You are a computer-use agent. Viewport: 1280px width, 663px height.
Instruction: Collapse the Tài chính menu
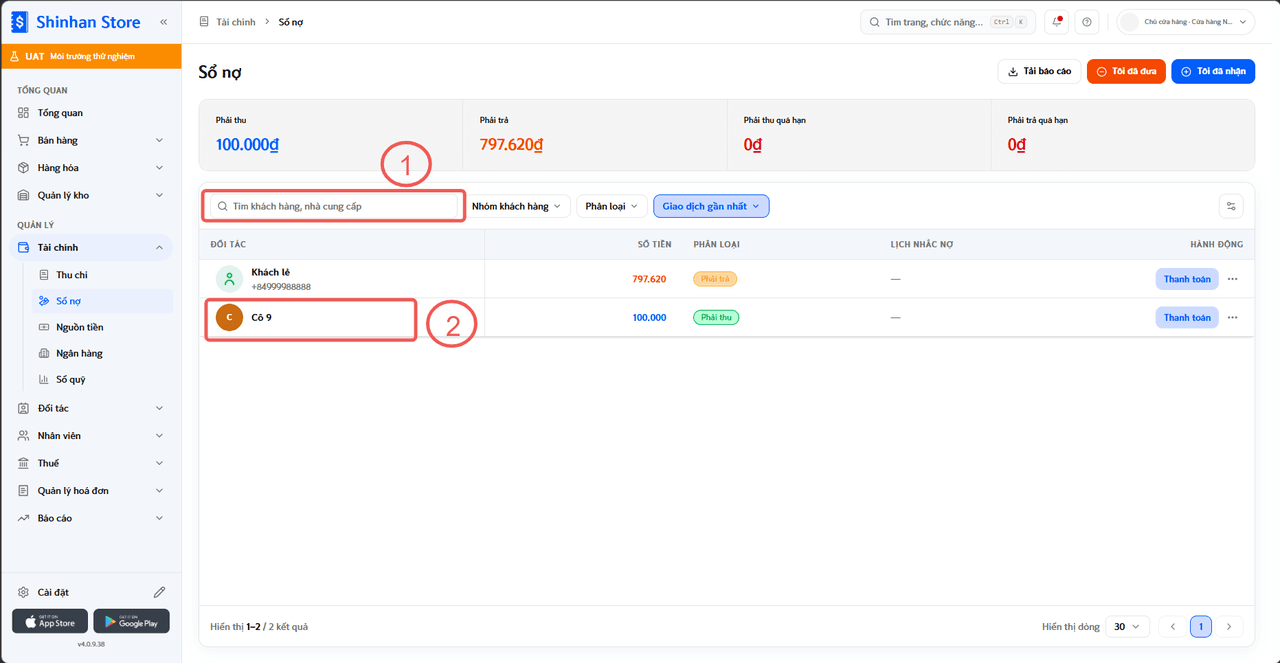[x=91, y=247]
